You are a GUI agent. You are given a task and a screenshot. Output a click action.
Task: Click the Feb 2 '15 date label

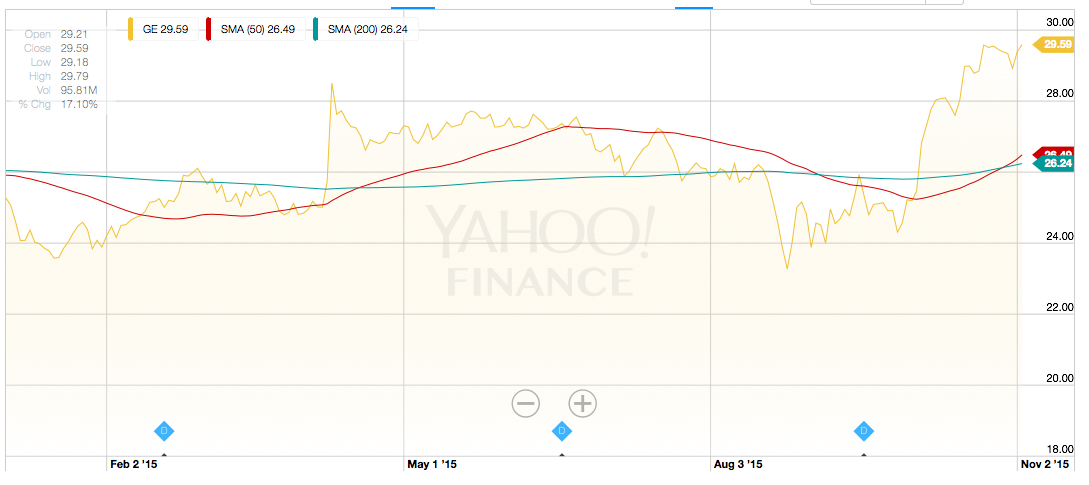tap(133, 465)
